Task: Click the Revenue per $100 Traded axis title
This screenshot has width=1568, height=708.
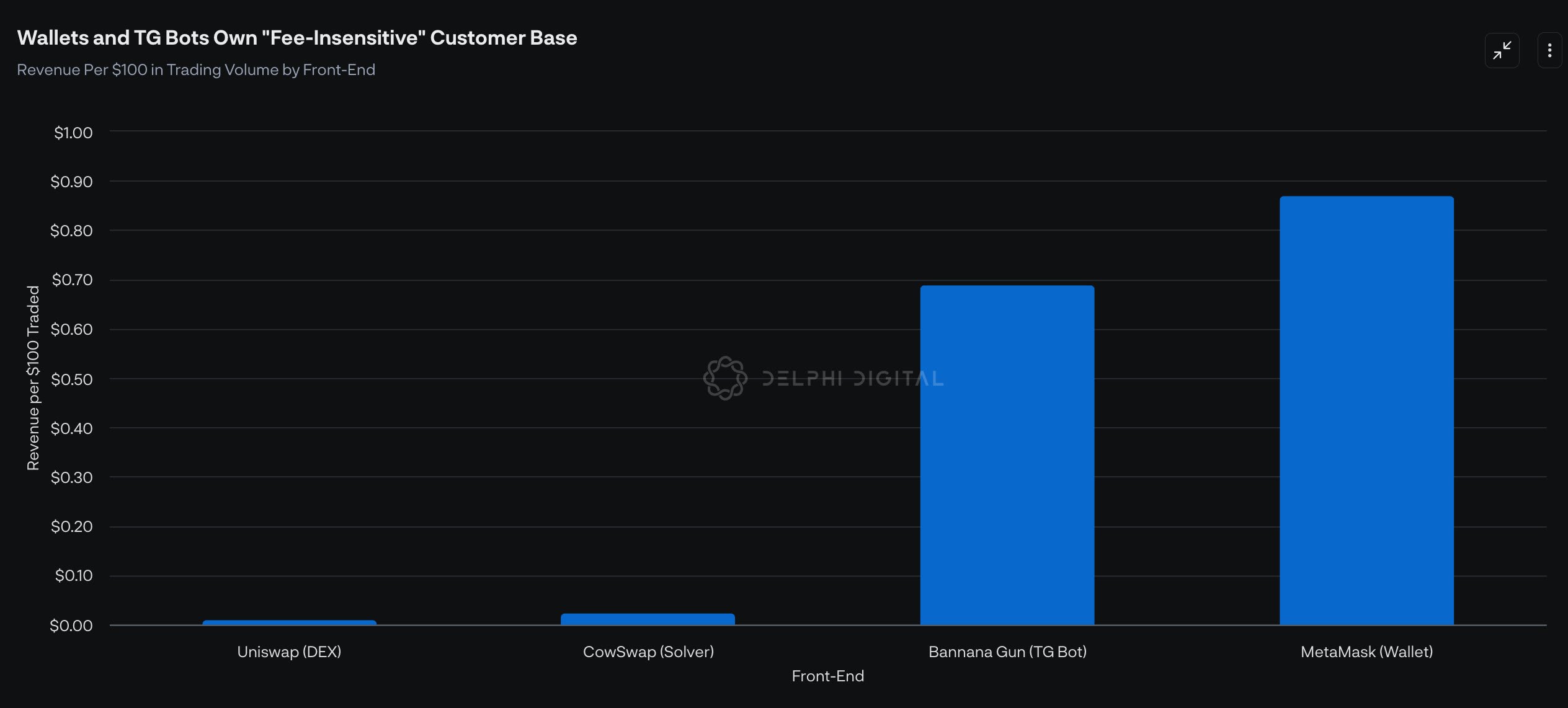Action: tap(33, 378)
